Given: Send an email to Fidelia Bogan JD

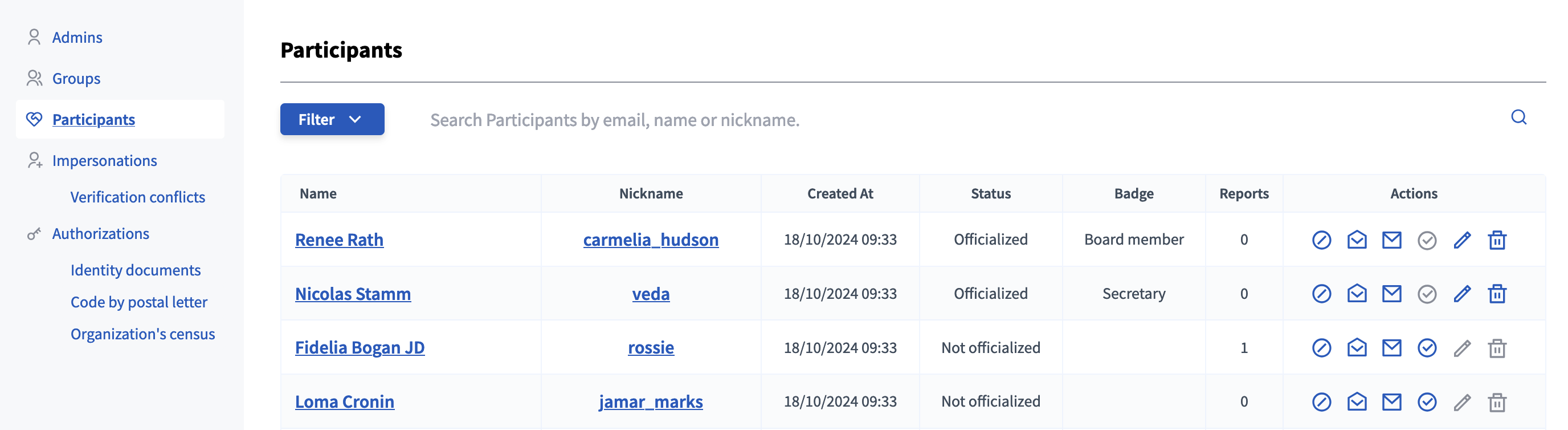Looking at the screenshot, I should tap(1391, 347).
